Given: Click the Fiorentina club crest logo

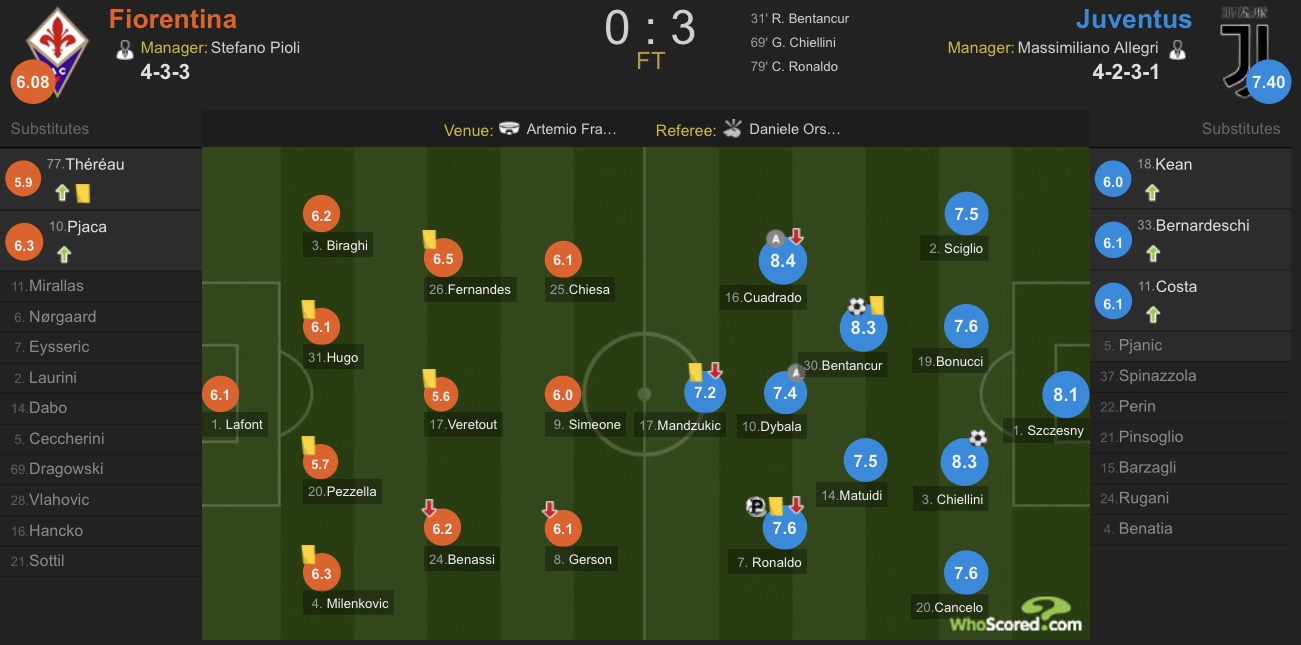Looking at the screenshot, I should tap(57, 50).
